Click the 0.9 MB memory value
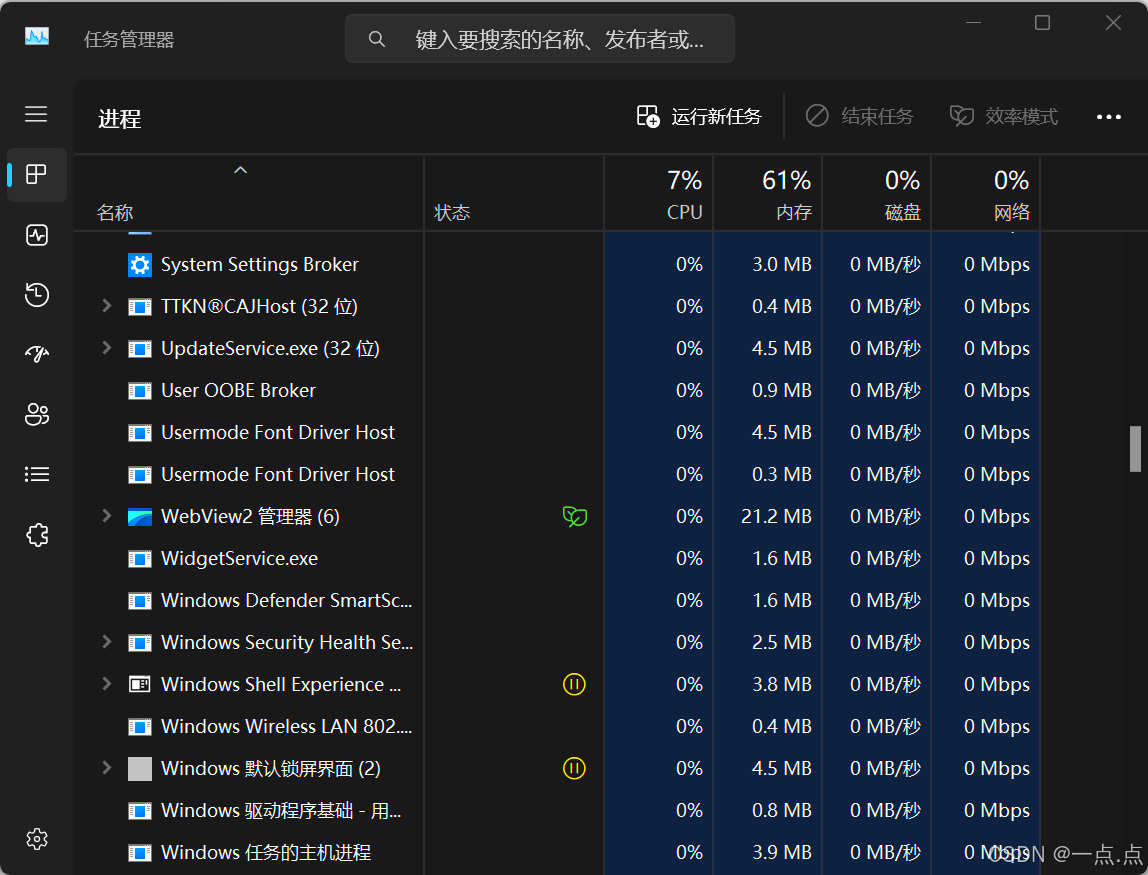1148x875 pixels. pos(782,391)
